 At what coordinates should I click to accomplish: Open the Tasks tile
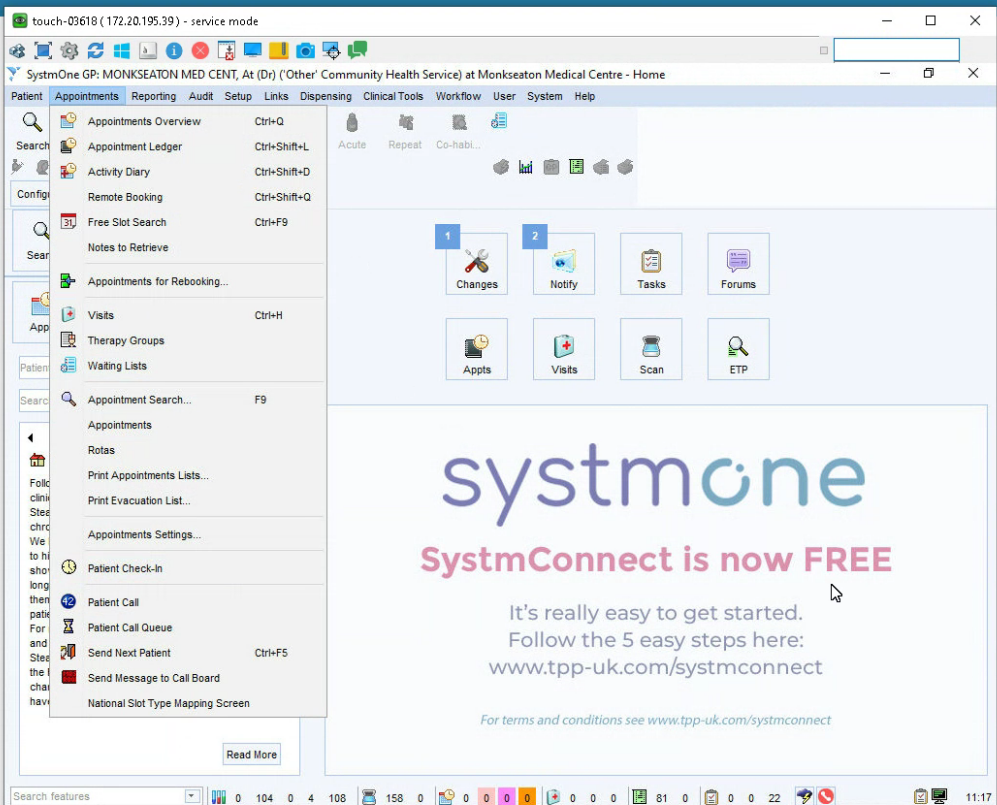[x=651, y=264]
